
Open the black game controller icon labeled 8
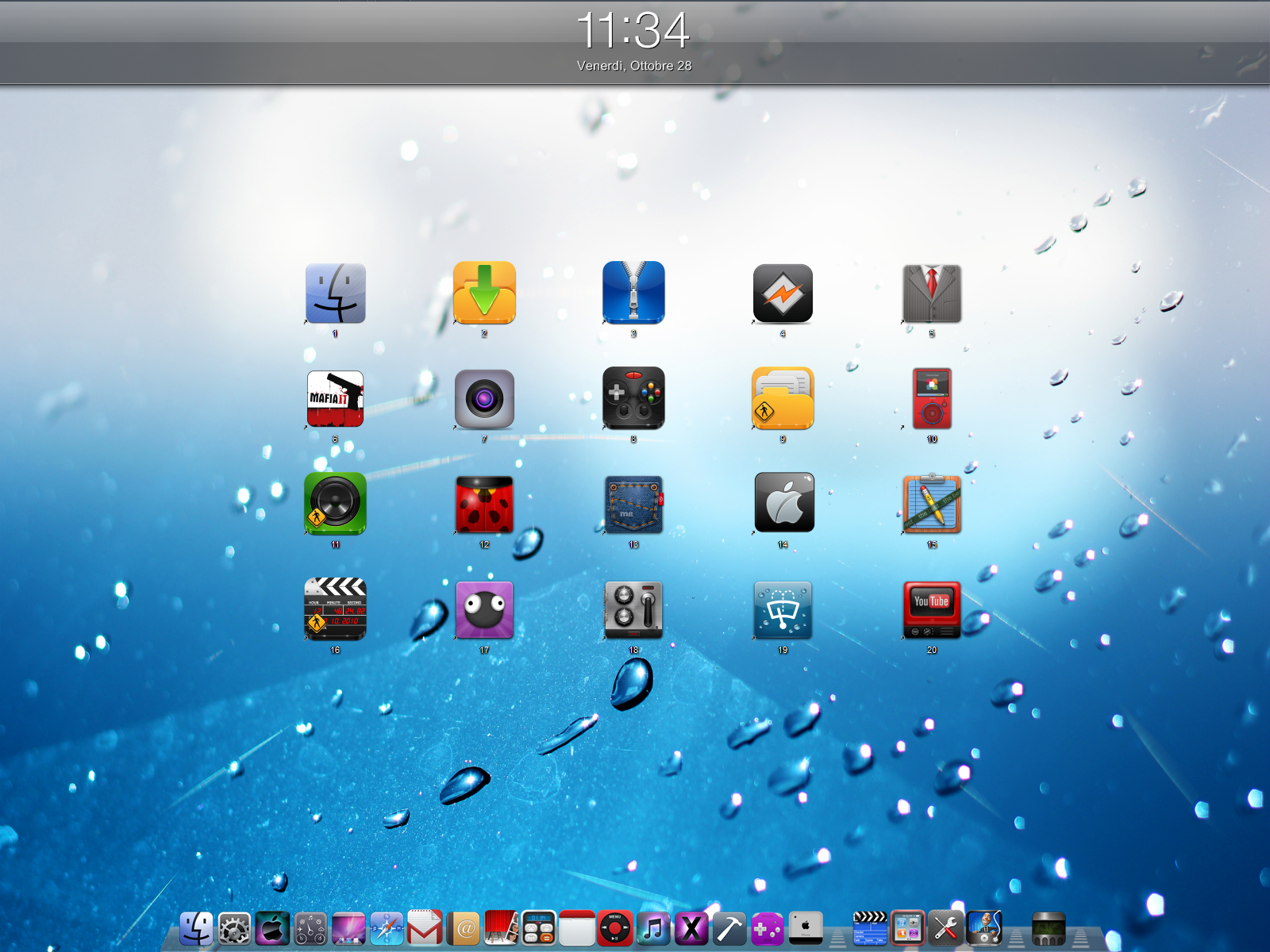(633, 398)
